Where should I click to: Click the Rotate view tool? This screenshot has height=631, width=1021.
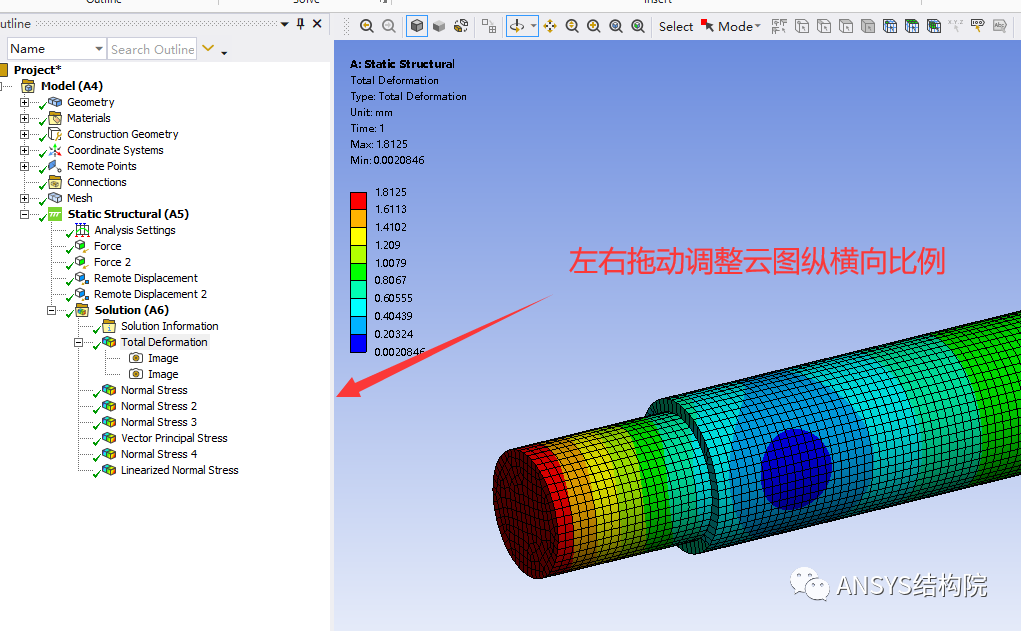(x=517, y=26)
